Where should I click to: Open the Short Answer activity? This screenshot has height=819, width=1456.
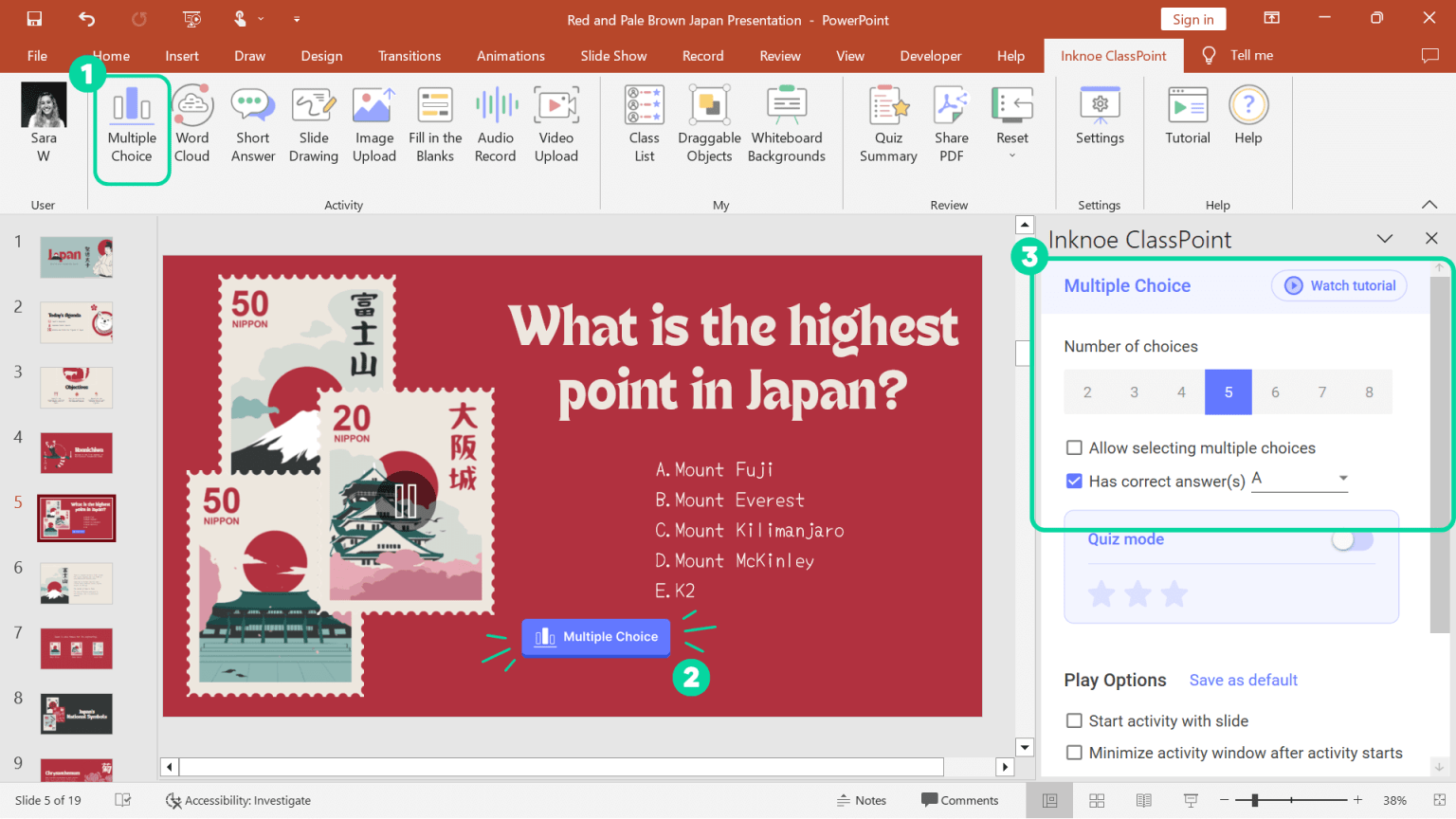click(252, 124)
